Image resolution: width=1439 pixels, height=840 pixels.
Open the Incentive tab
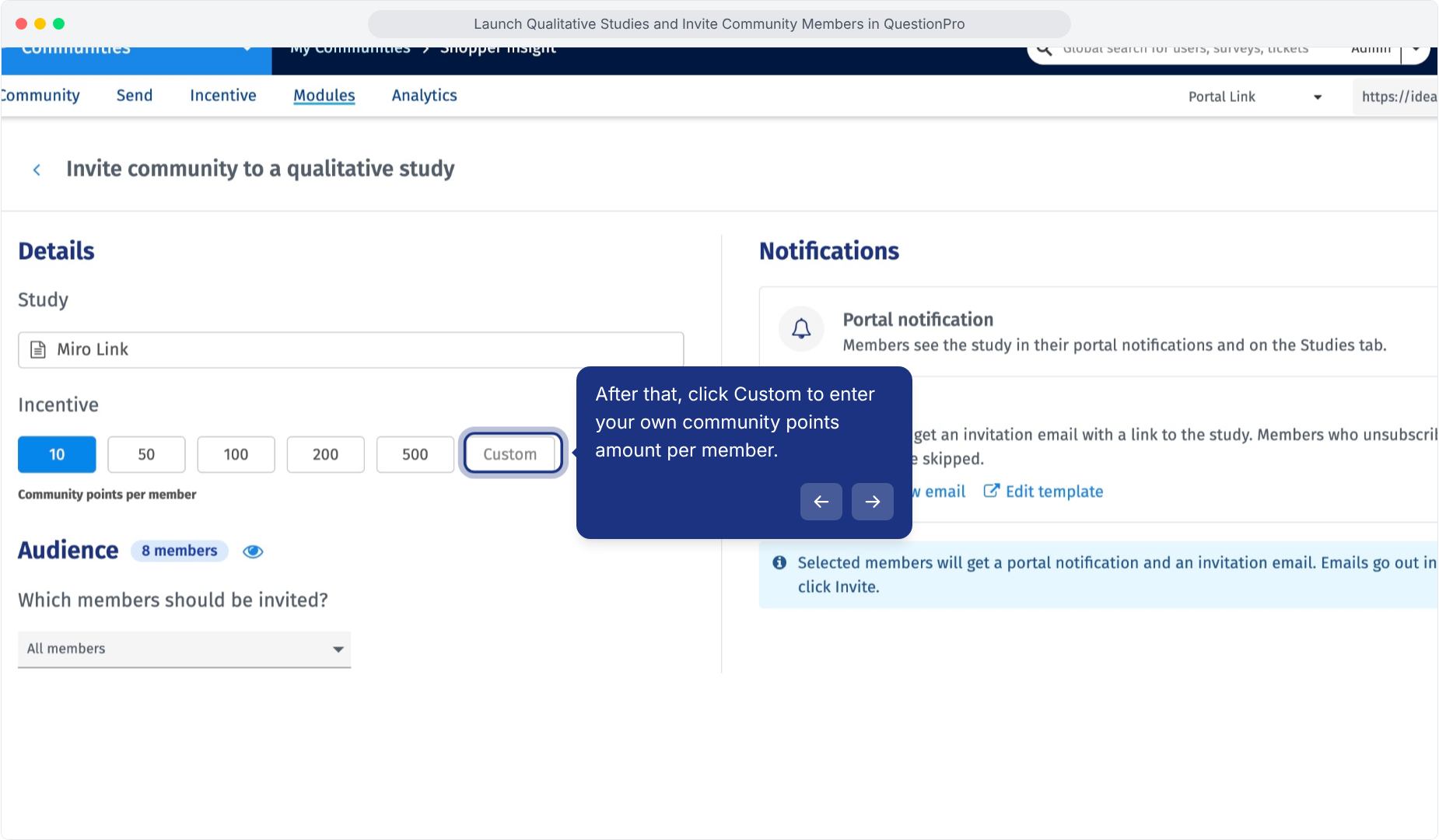[223, 96]
